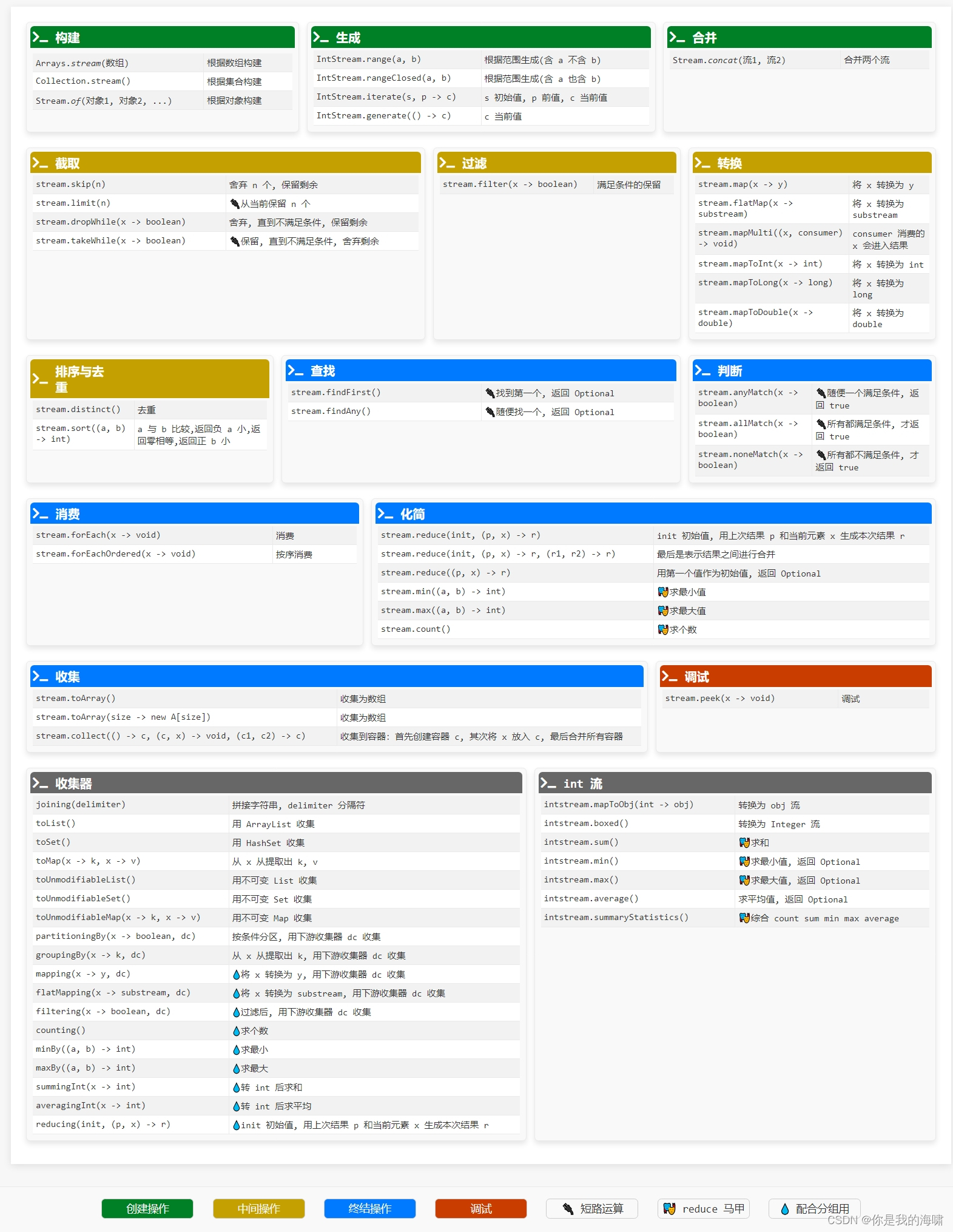Click the stream.forEachOrdered(x -> void) cell
Image resolution: width=953 pixels, height=1232 pixels.
coord(152,554)
